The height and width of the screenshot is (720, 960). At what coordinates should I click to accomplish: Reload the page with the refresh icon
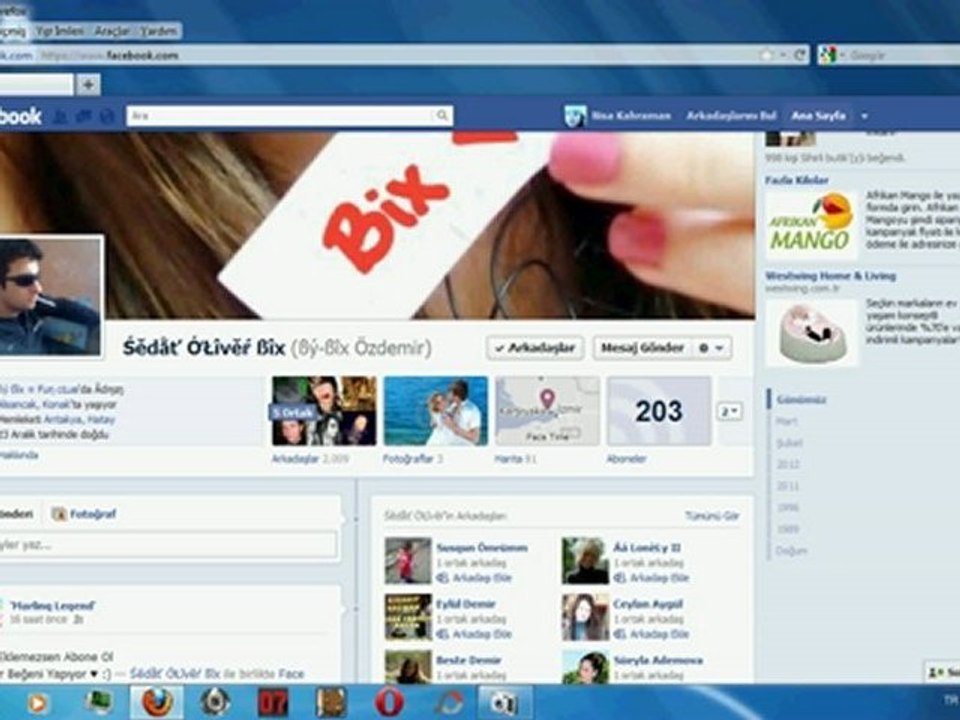pos(799,55)
